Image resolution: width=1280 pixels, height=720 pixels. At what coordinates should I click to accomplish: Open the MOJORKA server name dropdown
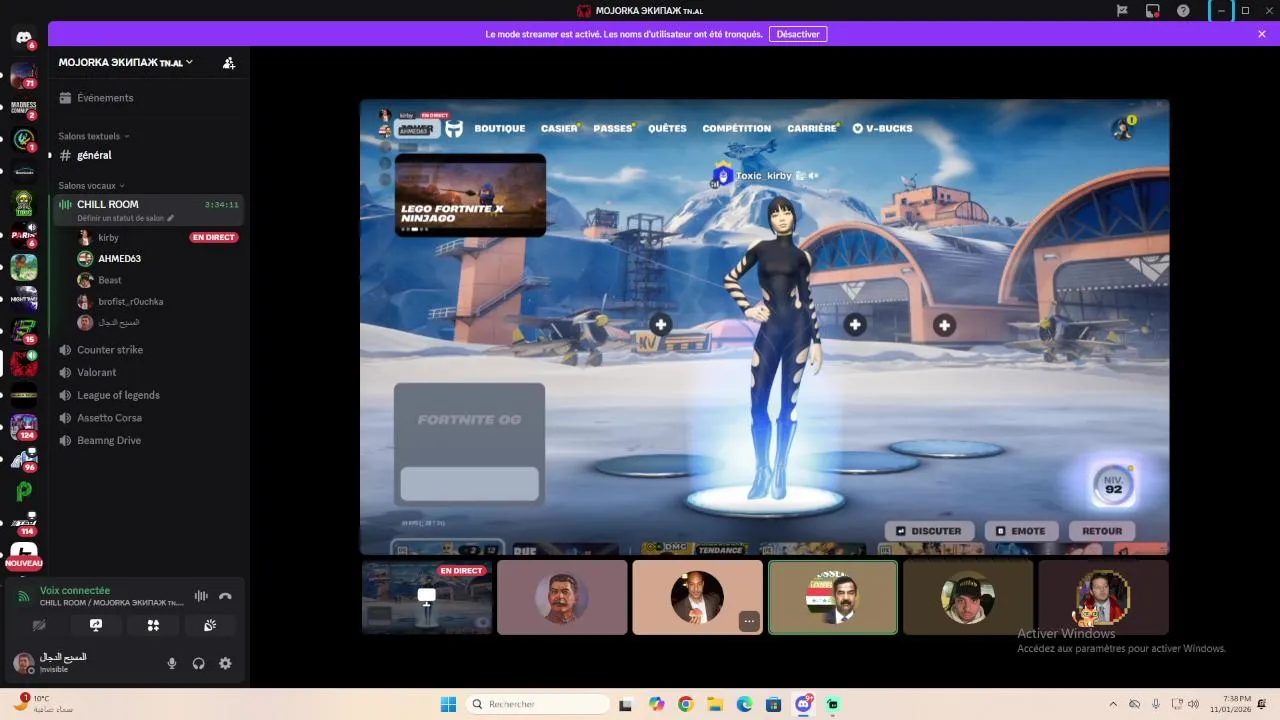(126, 62)
